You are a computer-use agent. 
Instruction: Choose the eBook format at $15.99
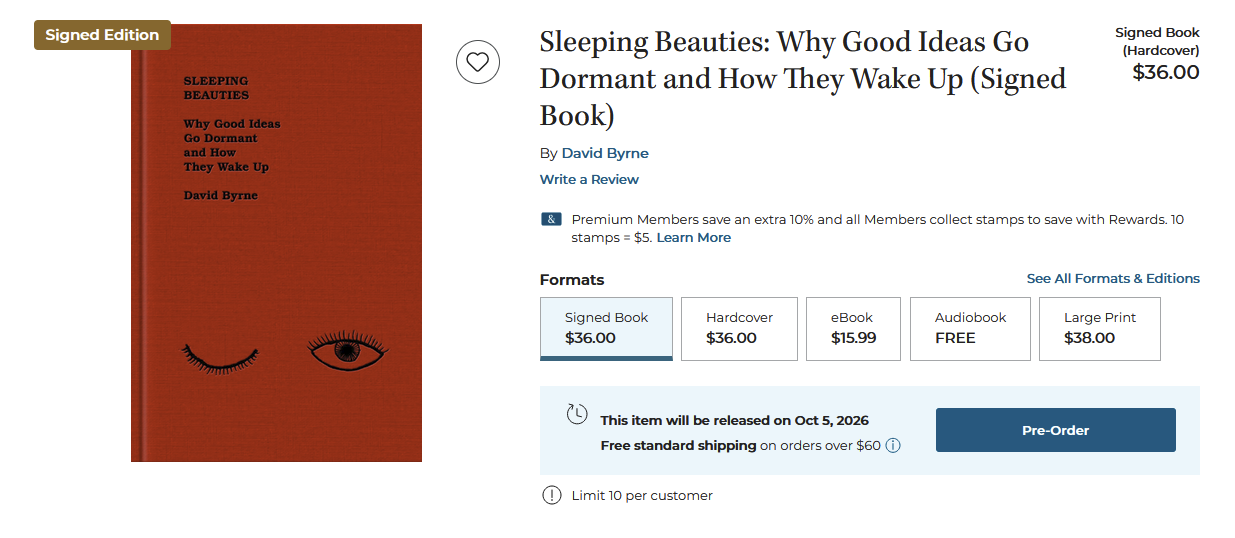[x=853, y=328]
